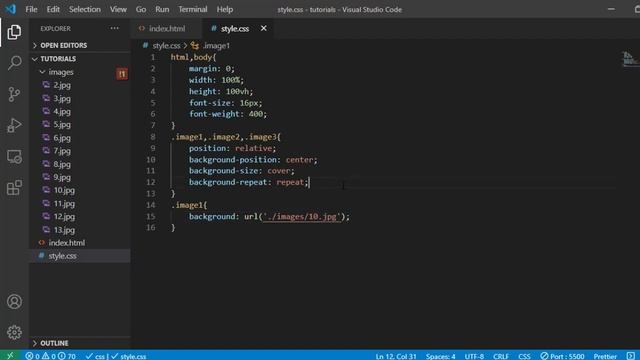Click the css | style.css status item

click(116, 356)
